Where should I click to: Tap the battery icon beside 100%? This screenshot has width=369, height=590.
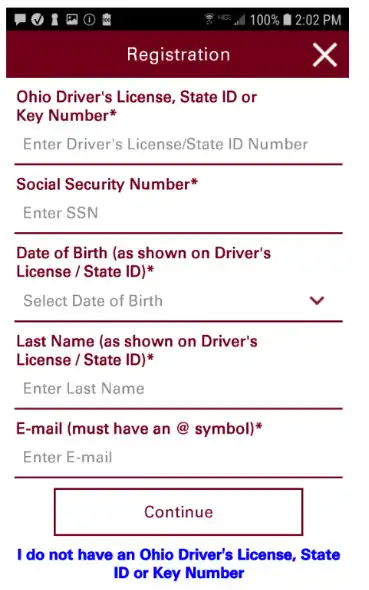[287, 20]
